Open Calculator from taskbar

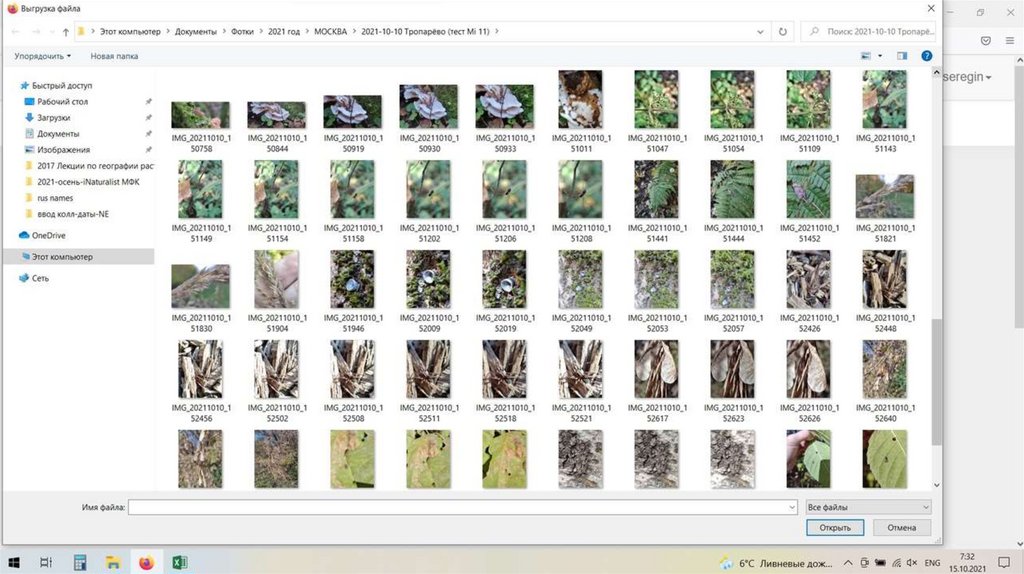[x=80, y=562]
